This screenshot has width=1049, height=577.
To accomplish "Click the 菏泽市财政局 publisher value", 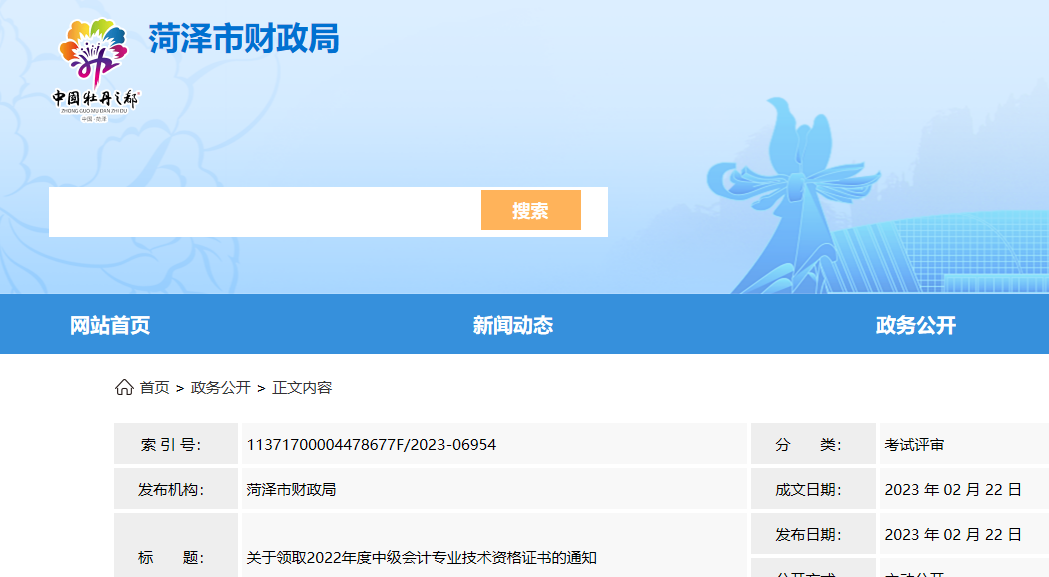I will [291, 490].
